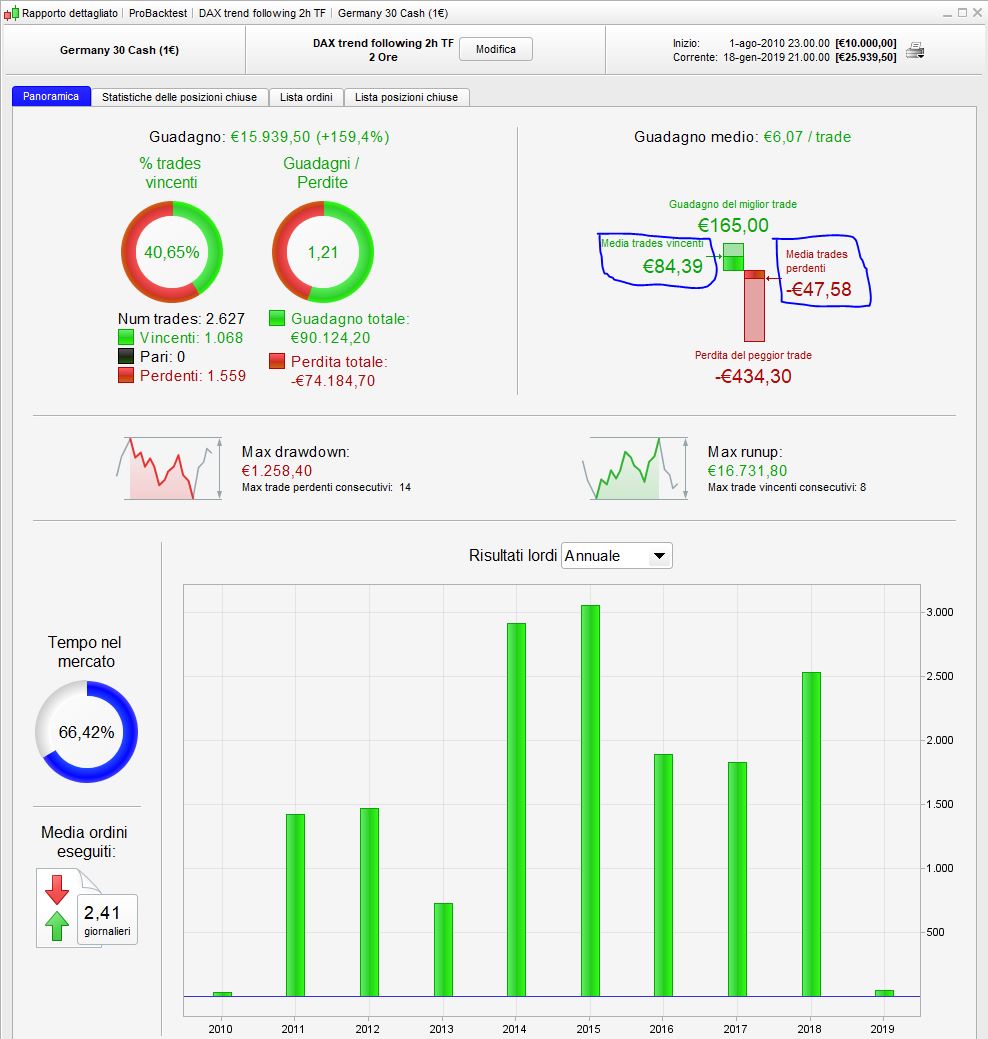
Task: Click the printer icon in the header
Action: 915,50
